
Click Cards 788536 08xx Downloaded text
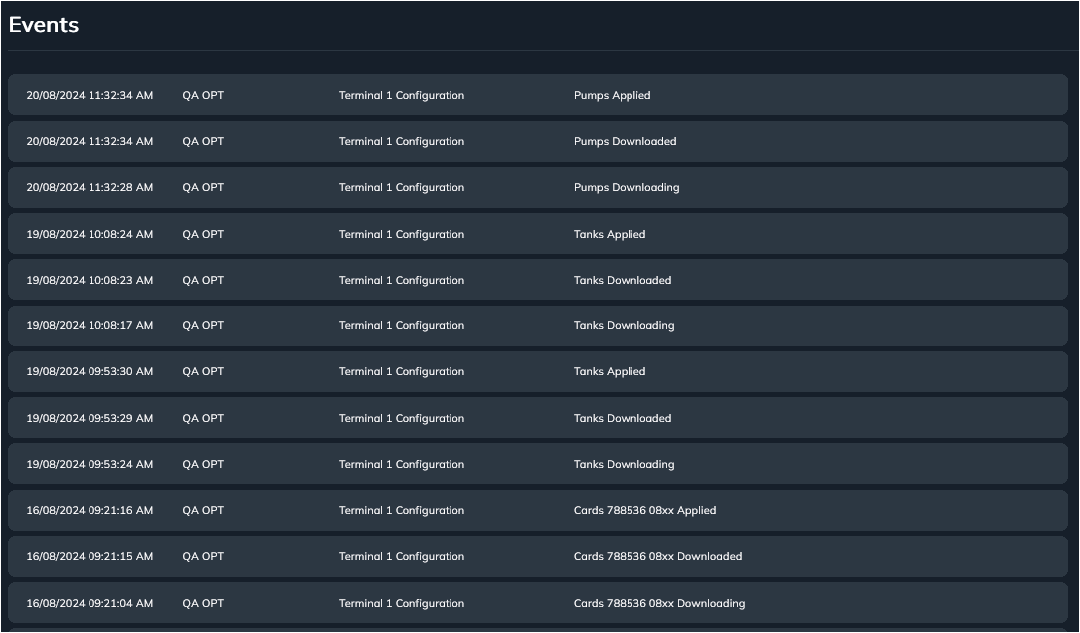658,557
